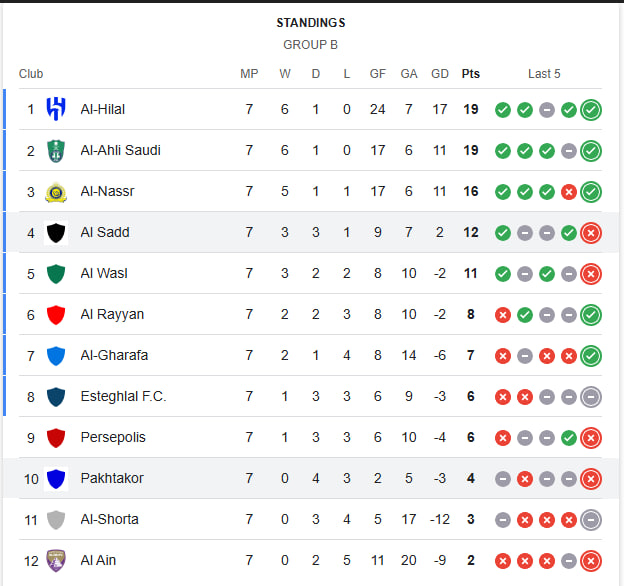Click the GD column header
Screen dimensions: 624x586
(x=440, y=74)
